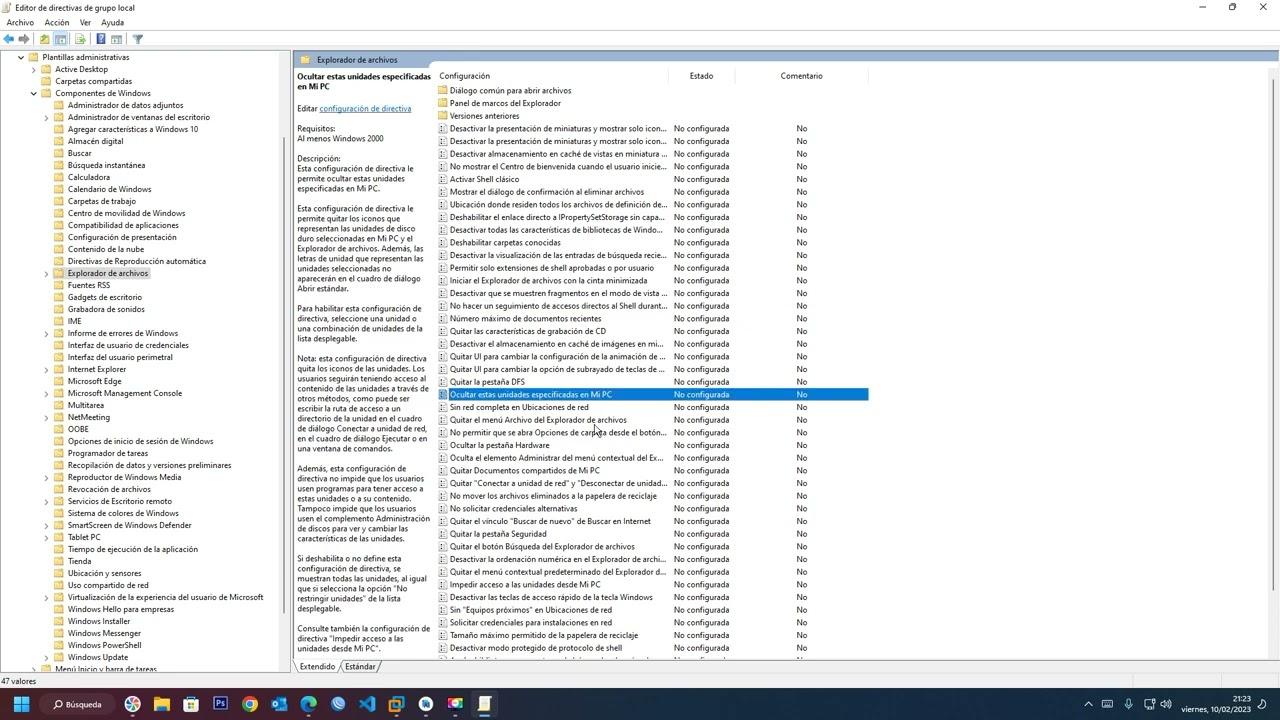The image size is (1280, 720).
Task: Switch to the Estándar tab
Action: point(360,667)
